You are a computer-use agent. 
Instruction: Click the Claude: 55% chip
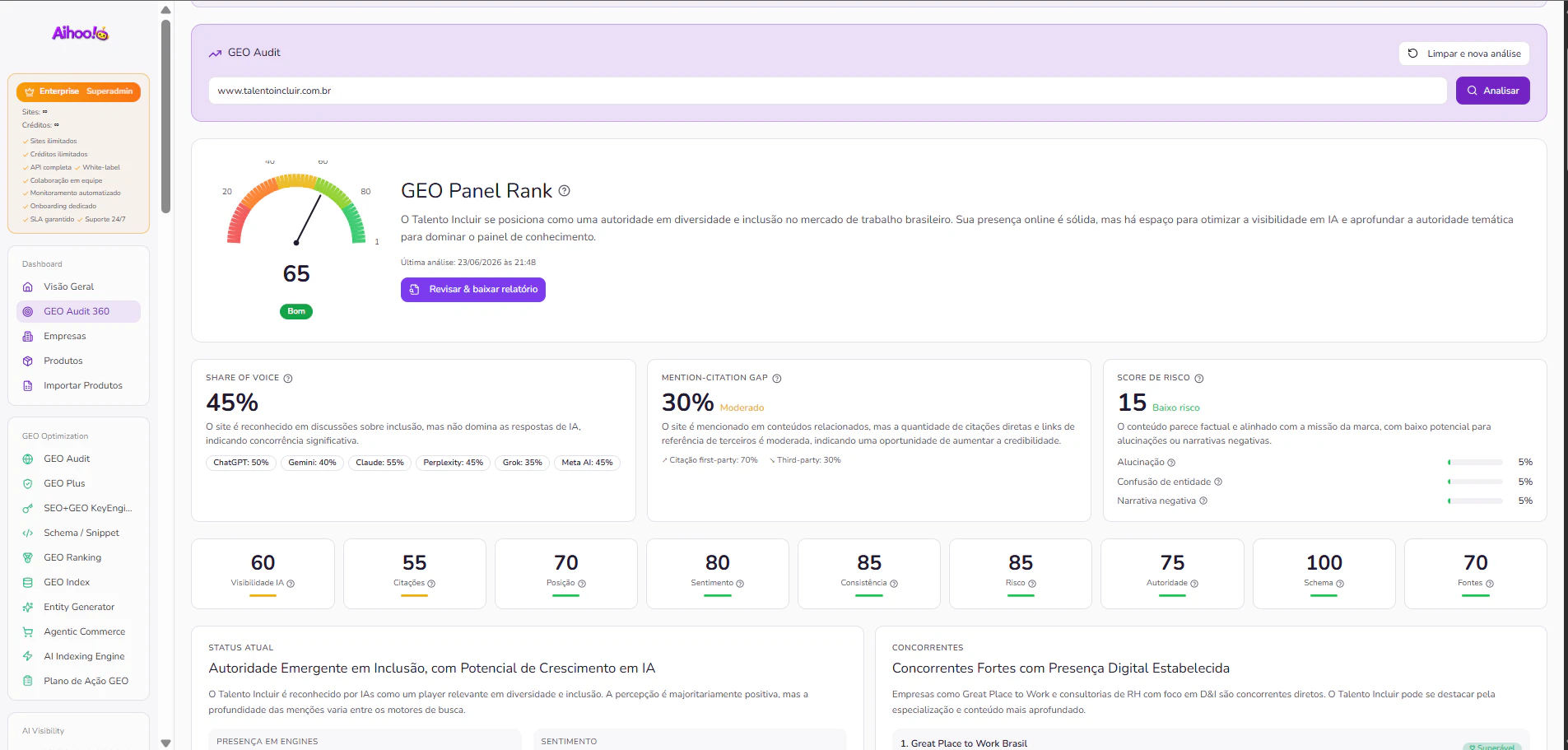379,463
